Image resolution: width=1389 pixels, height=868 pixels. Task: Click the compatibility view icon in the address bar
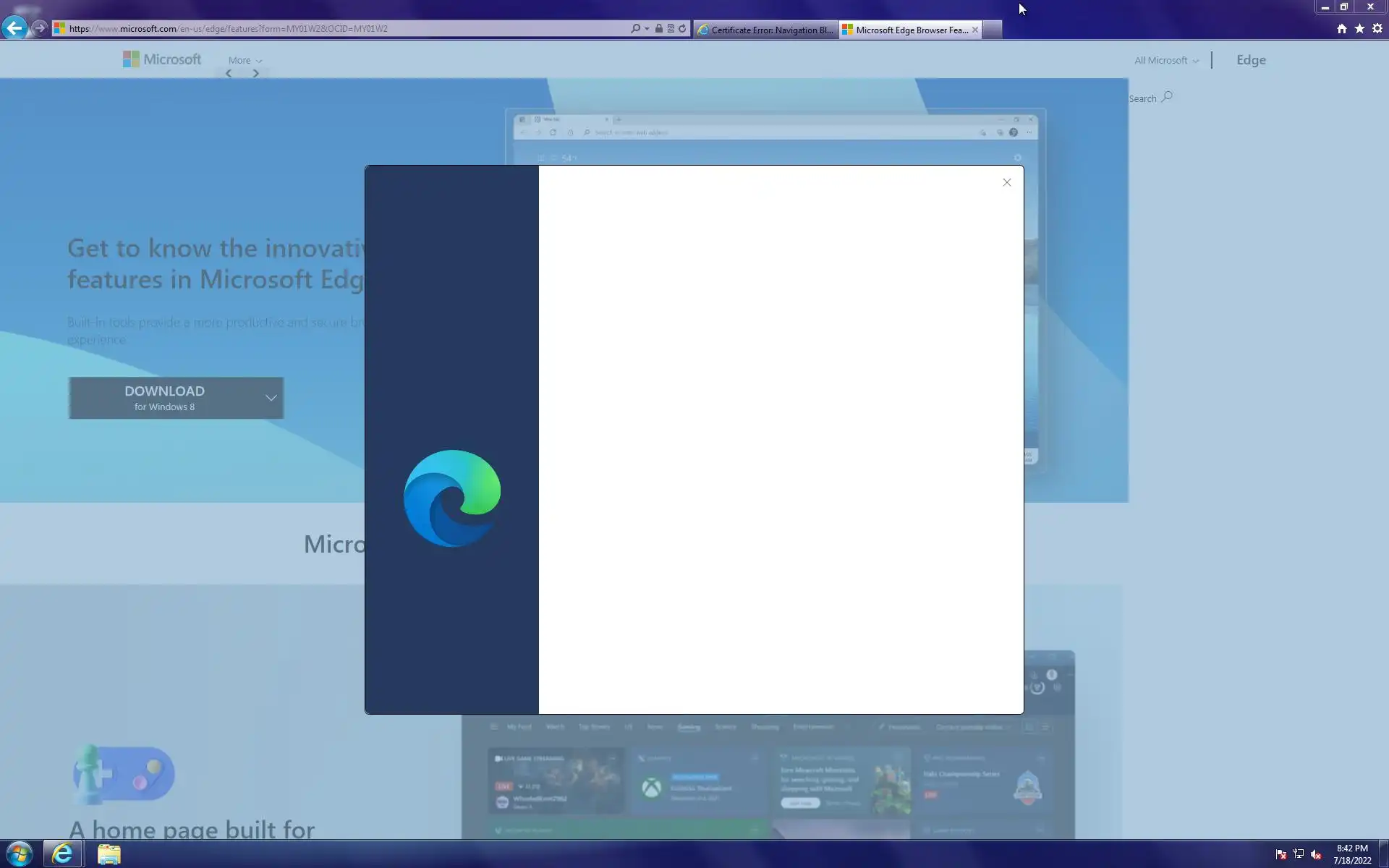tap(671, 29)
